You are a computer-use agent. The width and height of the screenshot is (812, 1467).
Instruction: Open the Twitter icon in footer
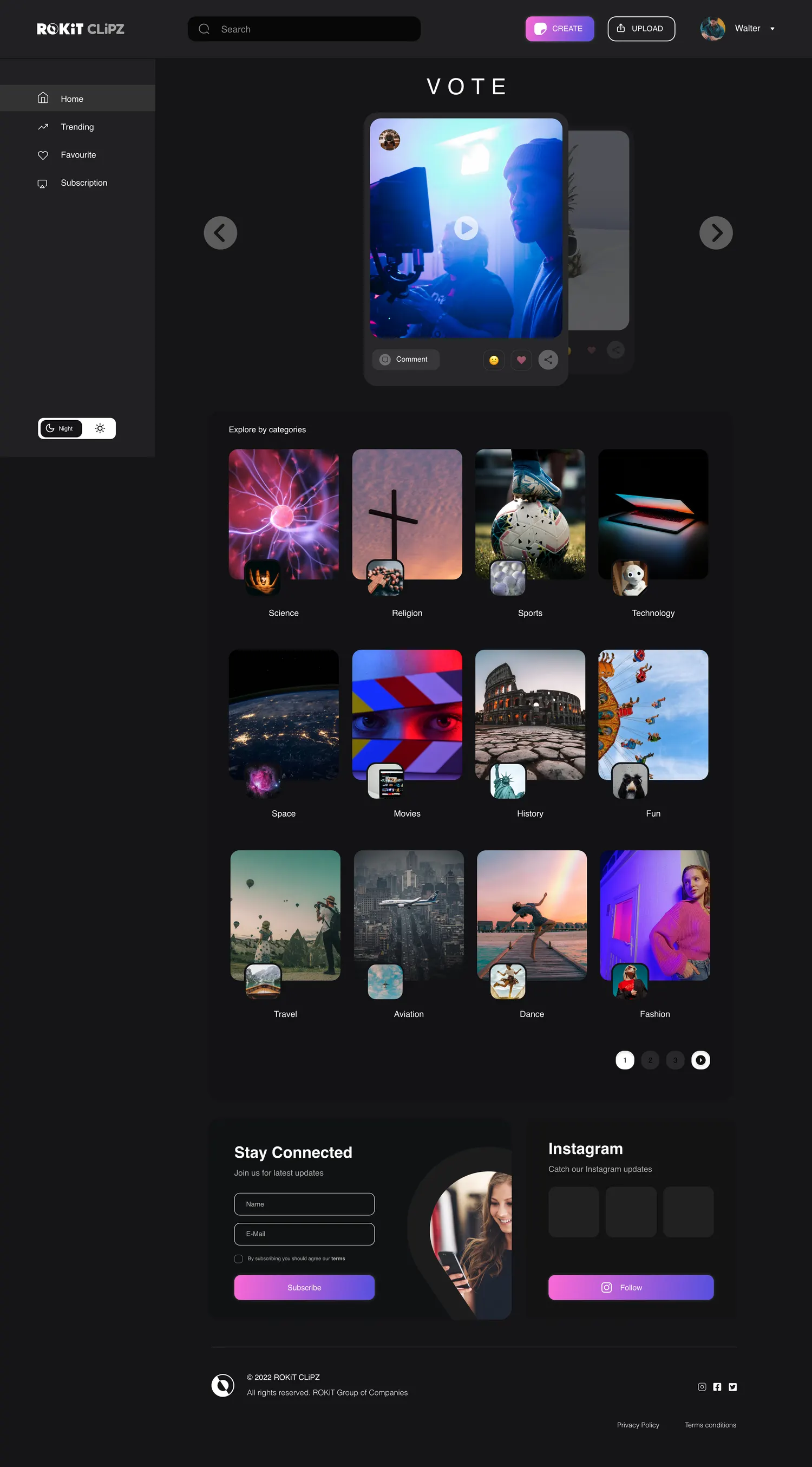(733, 1387)
